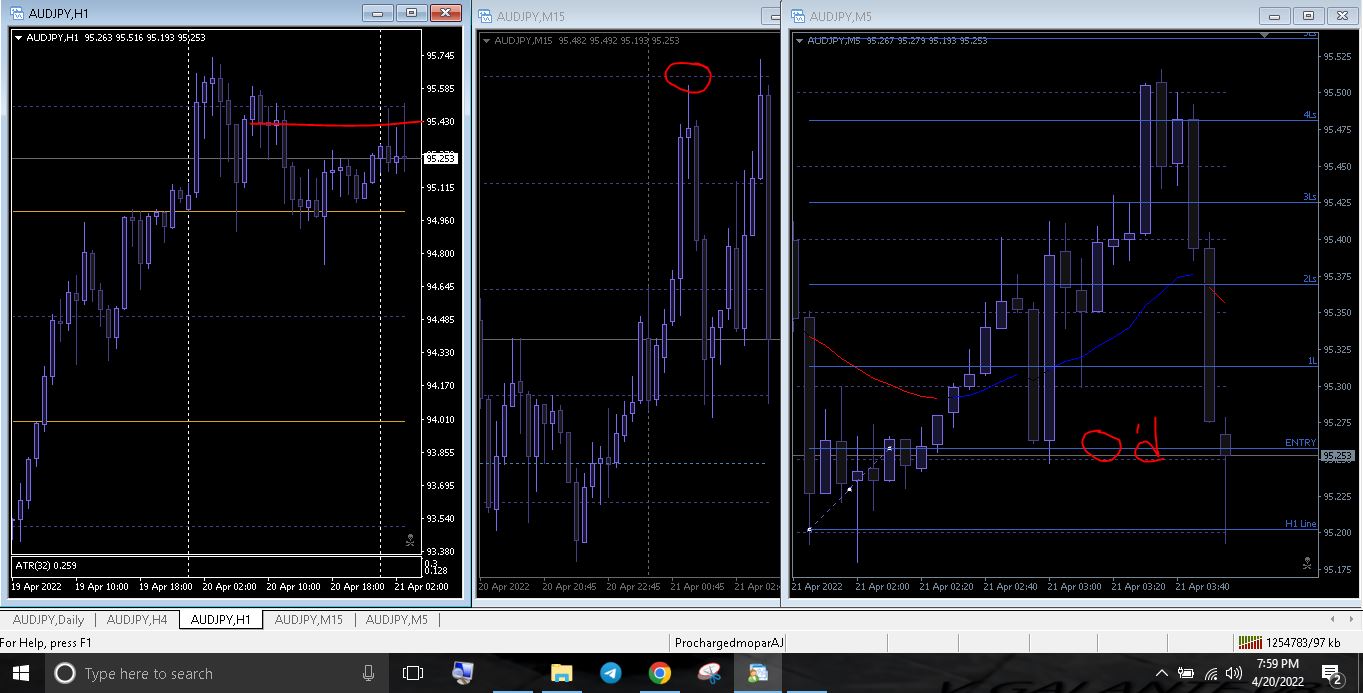Screen dimensions: 1363x693
Task: Click the AUDJPY,H1 chart window icon
Action: (x=17, y=13)
